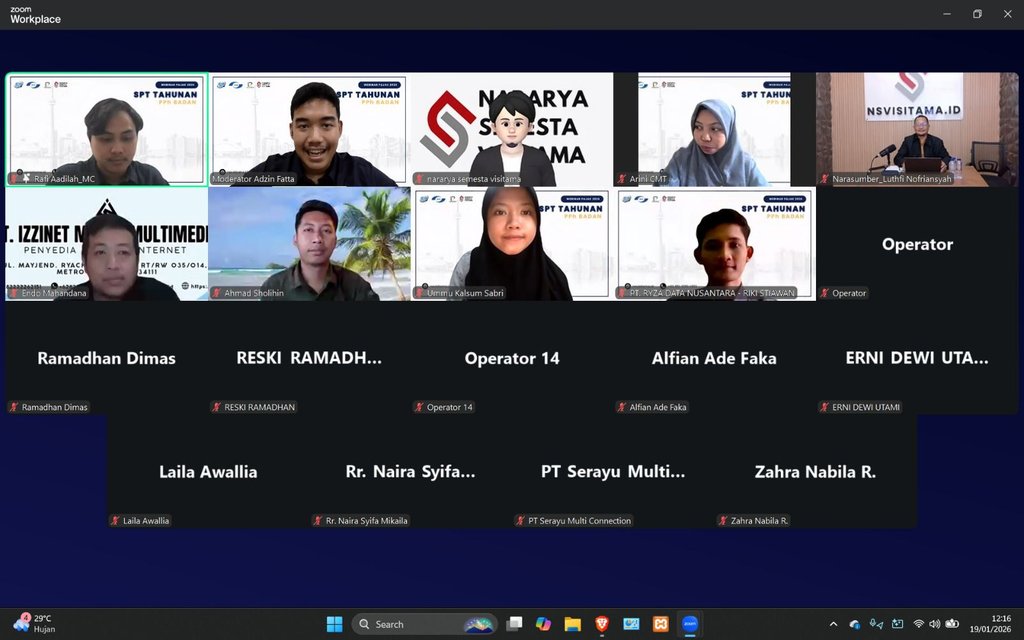1024x640 pixels.
Task: Select PT Serayu Multi Connection tile
Action: pos(613,472)
